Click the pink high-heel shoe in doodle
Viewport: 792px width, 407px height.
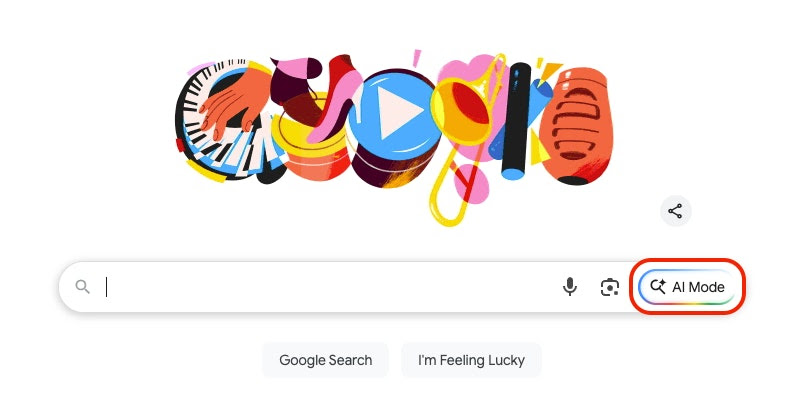(x=334, y=98)
